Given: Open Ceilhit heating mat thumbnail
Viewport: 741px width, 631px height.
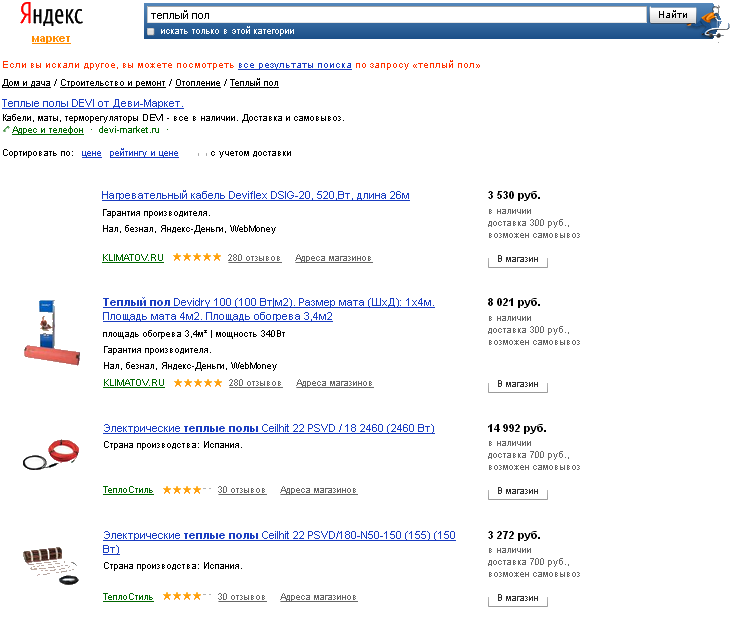Looking at the screenshot, I should coord(51,566).
